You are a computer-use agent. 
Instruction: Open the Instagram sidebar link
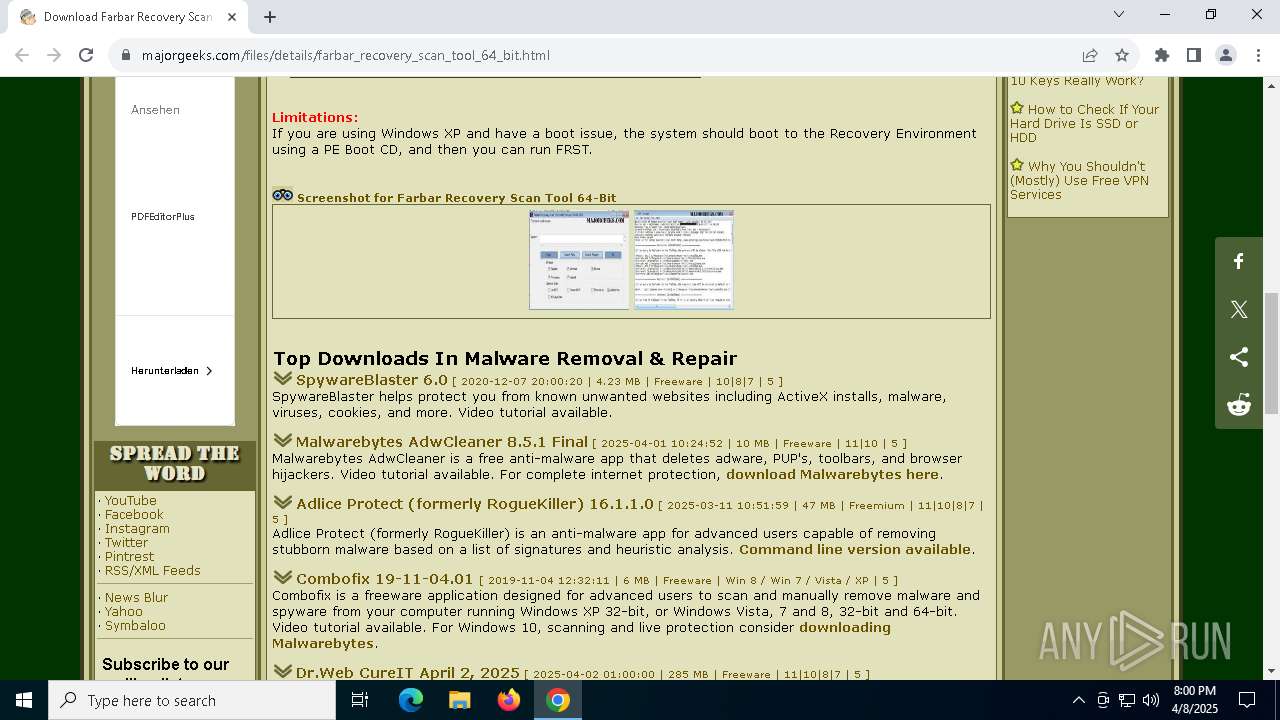pos(137,528)
